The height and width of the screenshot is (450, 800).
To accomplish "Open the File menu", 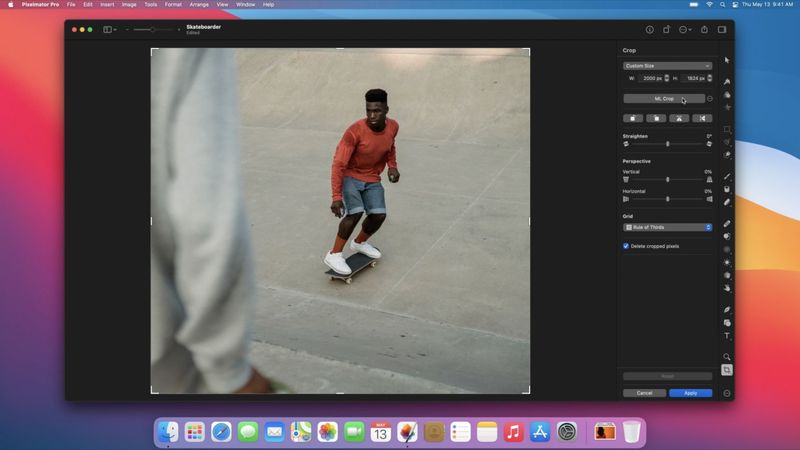I will coord(71,5).
